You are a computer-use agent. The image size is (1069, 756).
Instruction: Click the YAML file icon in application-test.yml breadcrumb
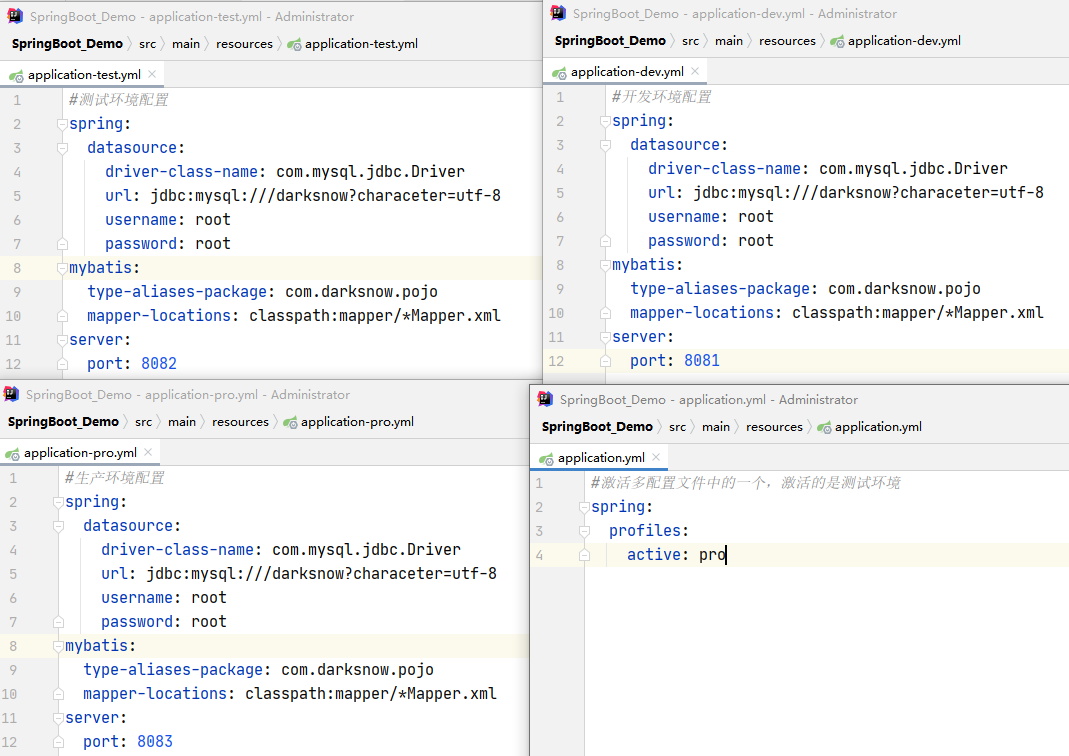tap(294, 44)
